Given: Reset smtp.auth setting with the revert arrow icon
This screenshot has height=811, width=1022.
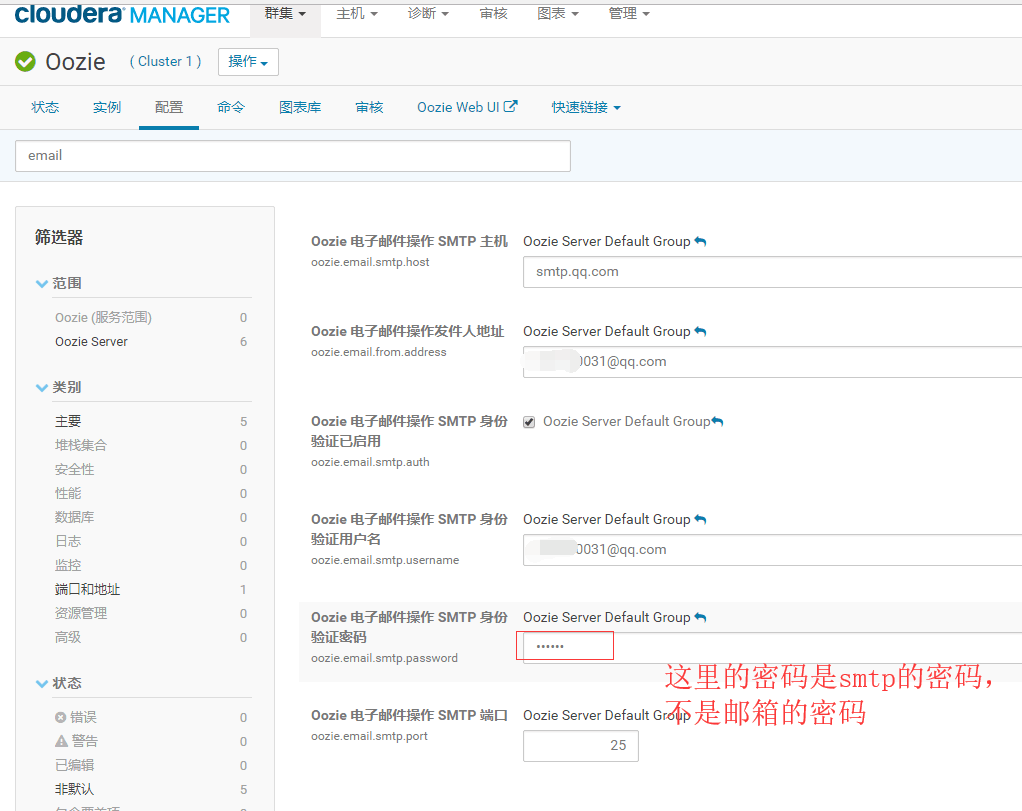Looking at the screenshot, I should [x=717, y=421].
